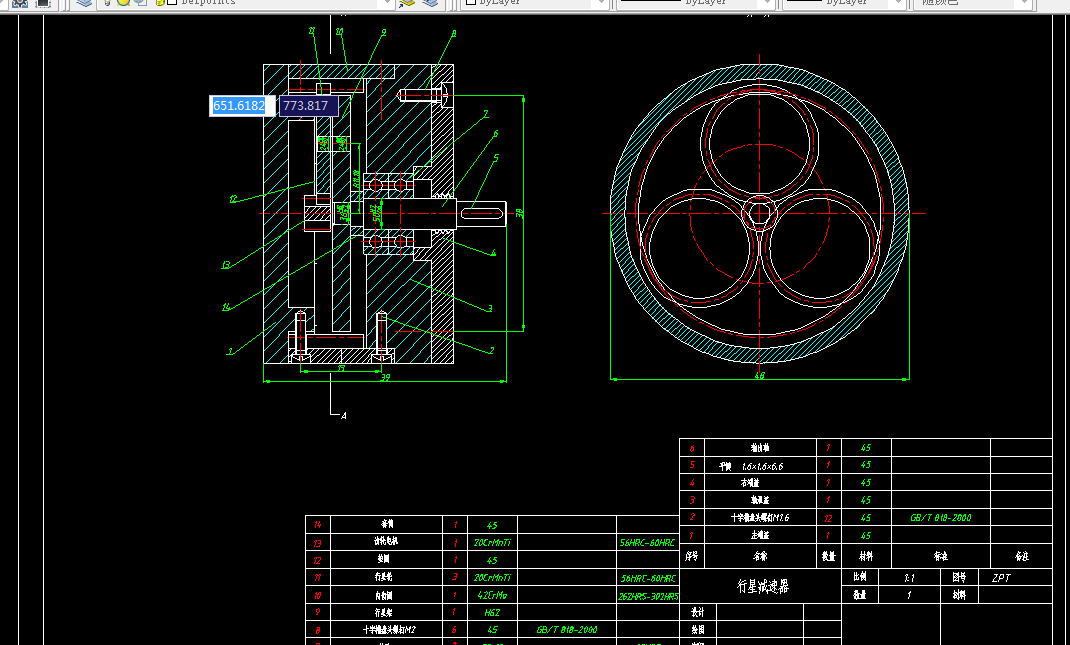The image size is (1070, 645).
Task: Click the output shaft keyway slot
Action: (x=482, y=214)
